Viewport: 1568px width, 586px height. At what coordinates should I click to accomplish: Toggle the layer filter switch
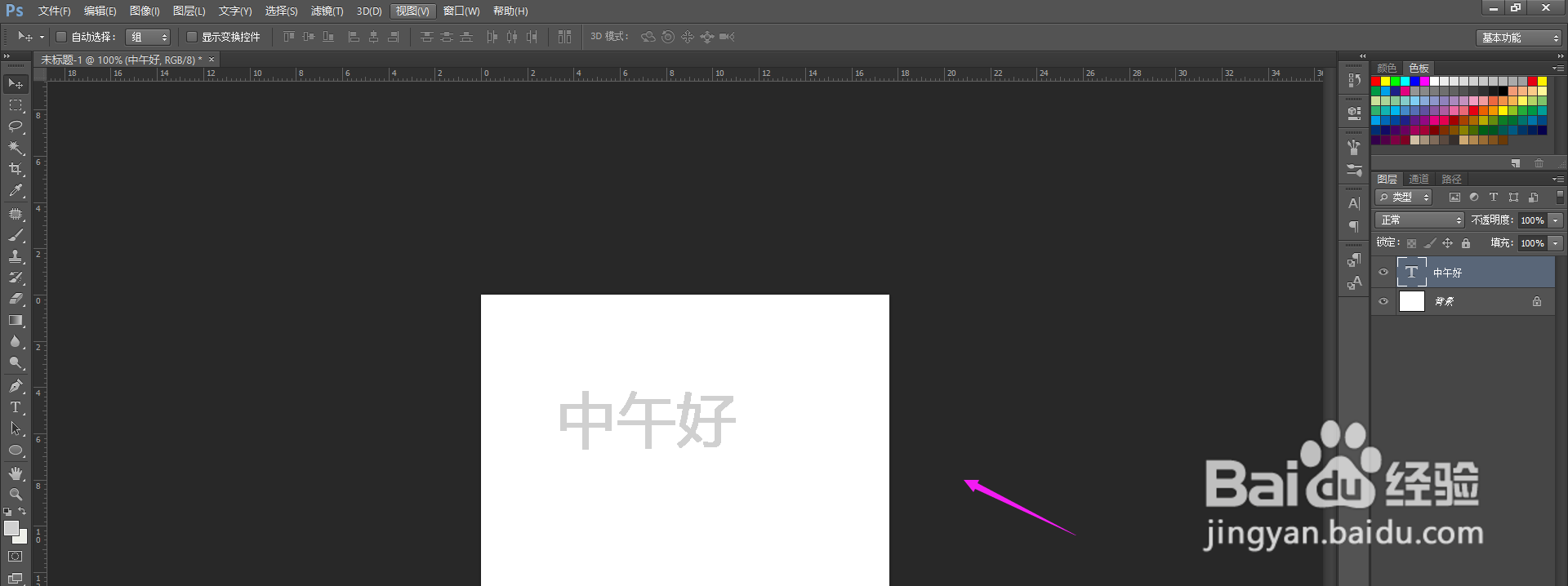1560,197
